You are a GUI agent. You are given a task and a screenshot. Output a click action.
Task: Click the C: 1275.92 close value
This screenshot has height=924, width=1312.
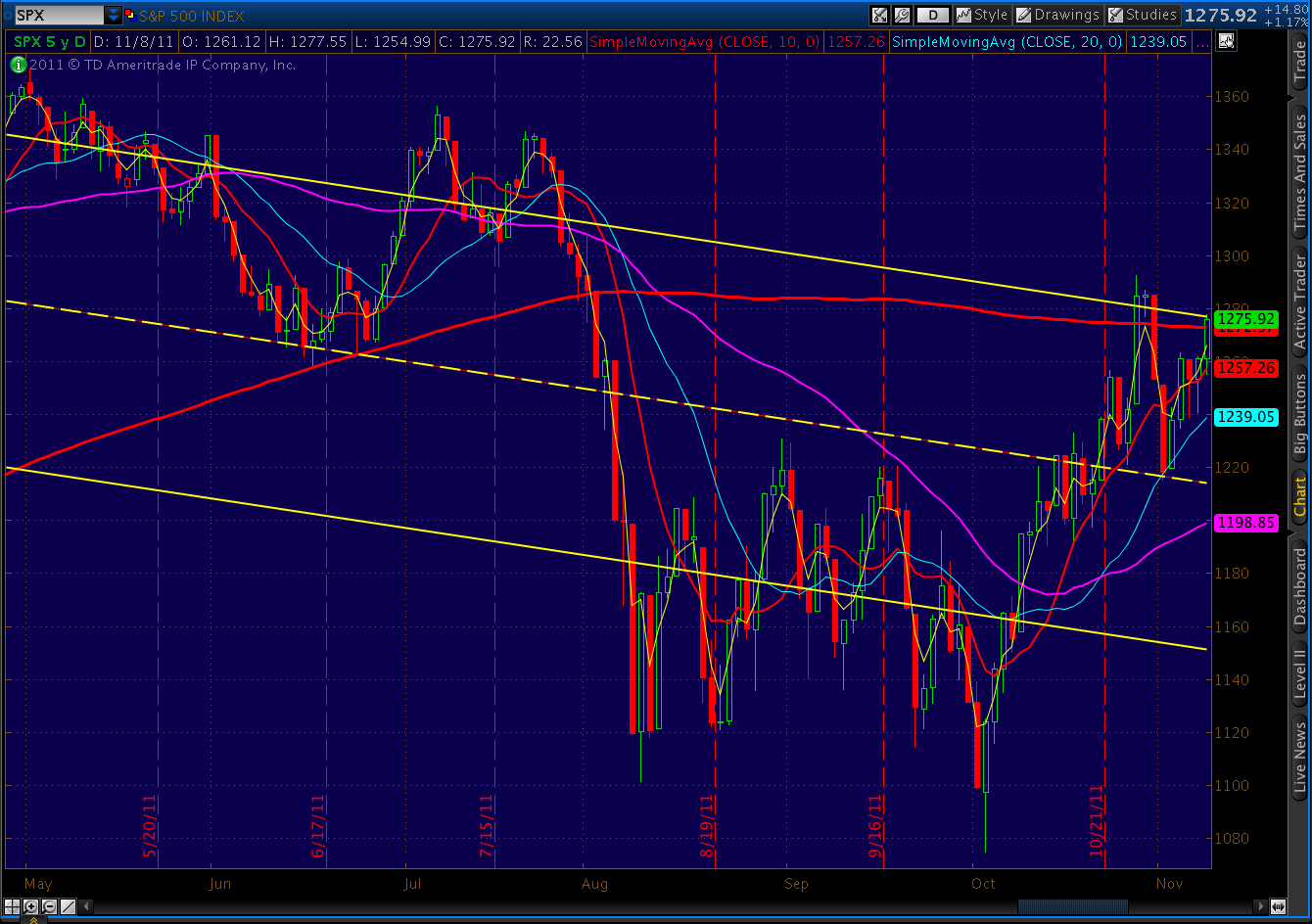(477, 42)
